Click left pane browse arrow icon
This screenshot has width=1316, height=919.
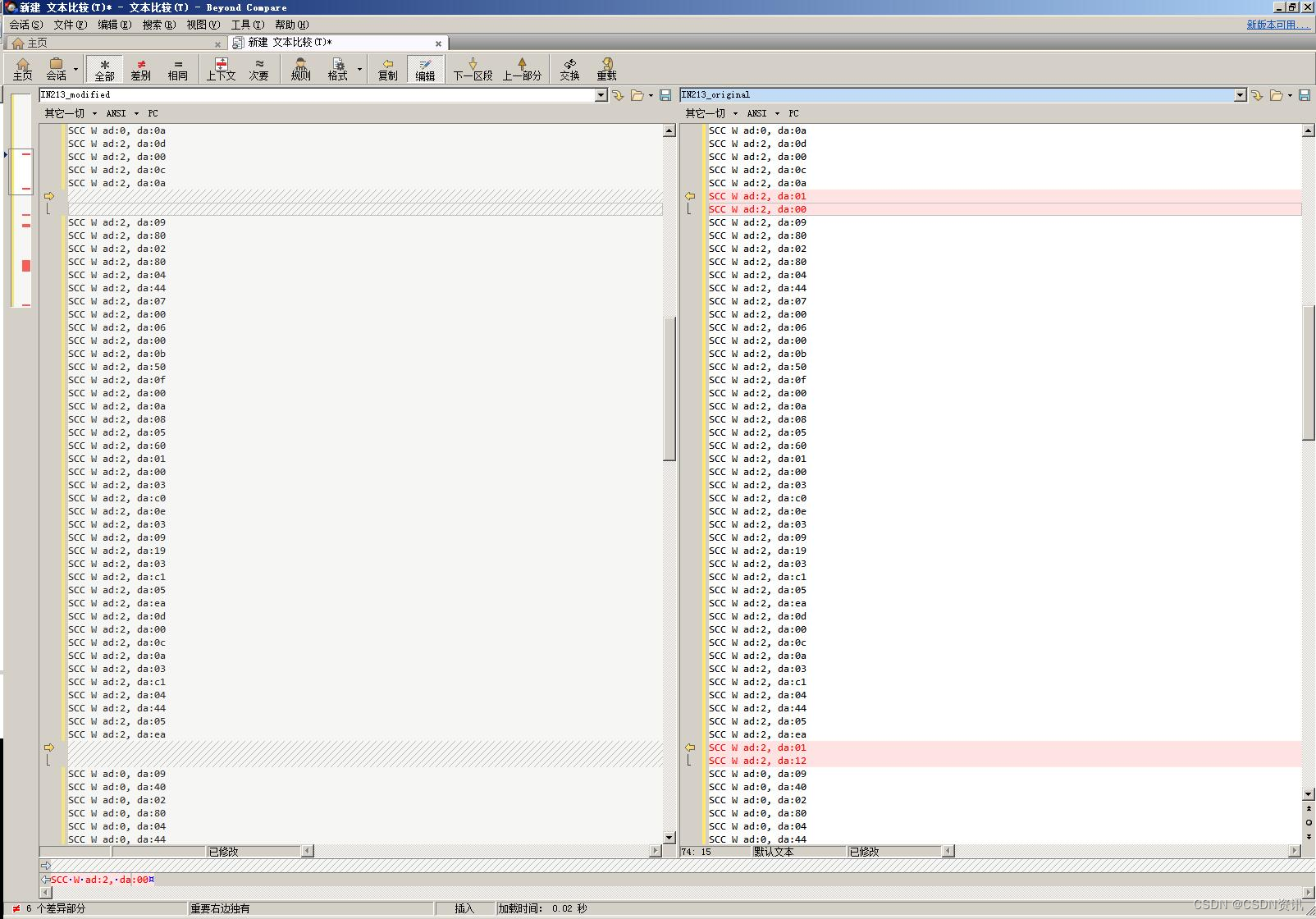click(x=618, y=95)
